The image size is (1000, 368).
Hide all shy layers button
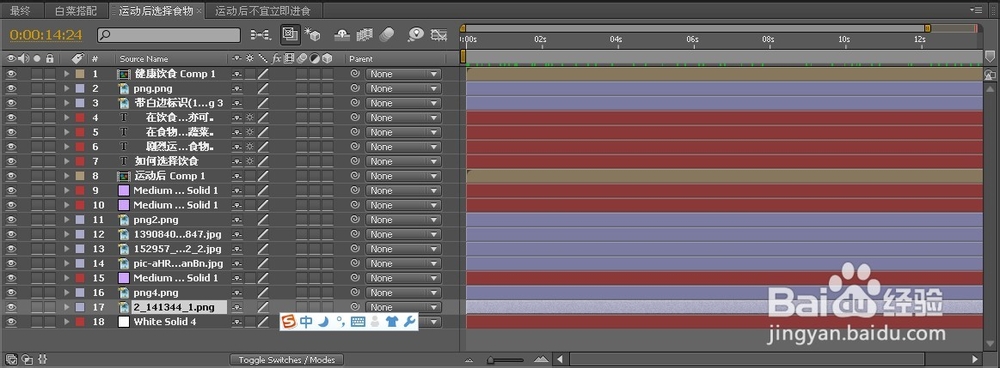click(x=342, y=34)
